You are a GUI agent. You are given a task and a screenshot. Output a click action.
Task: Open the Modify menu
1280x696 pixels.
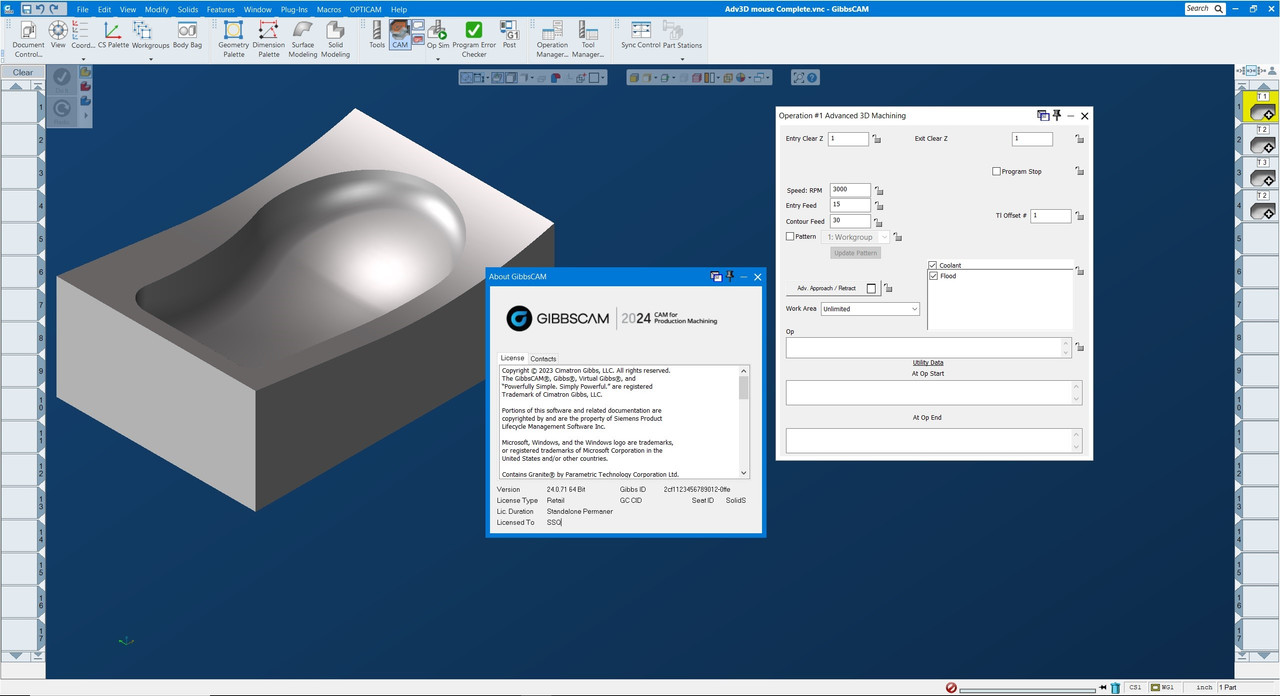click(x=157, y=9)
